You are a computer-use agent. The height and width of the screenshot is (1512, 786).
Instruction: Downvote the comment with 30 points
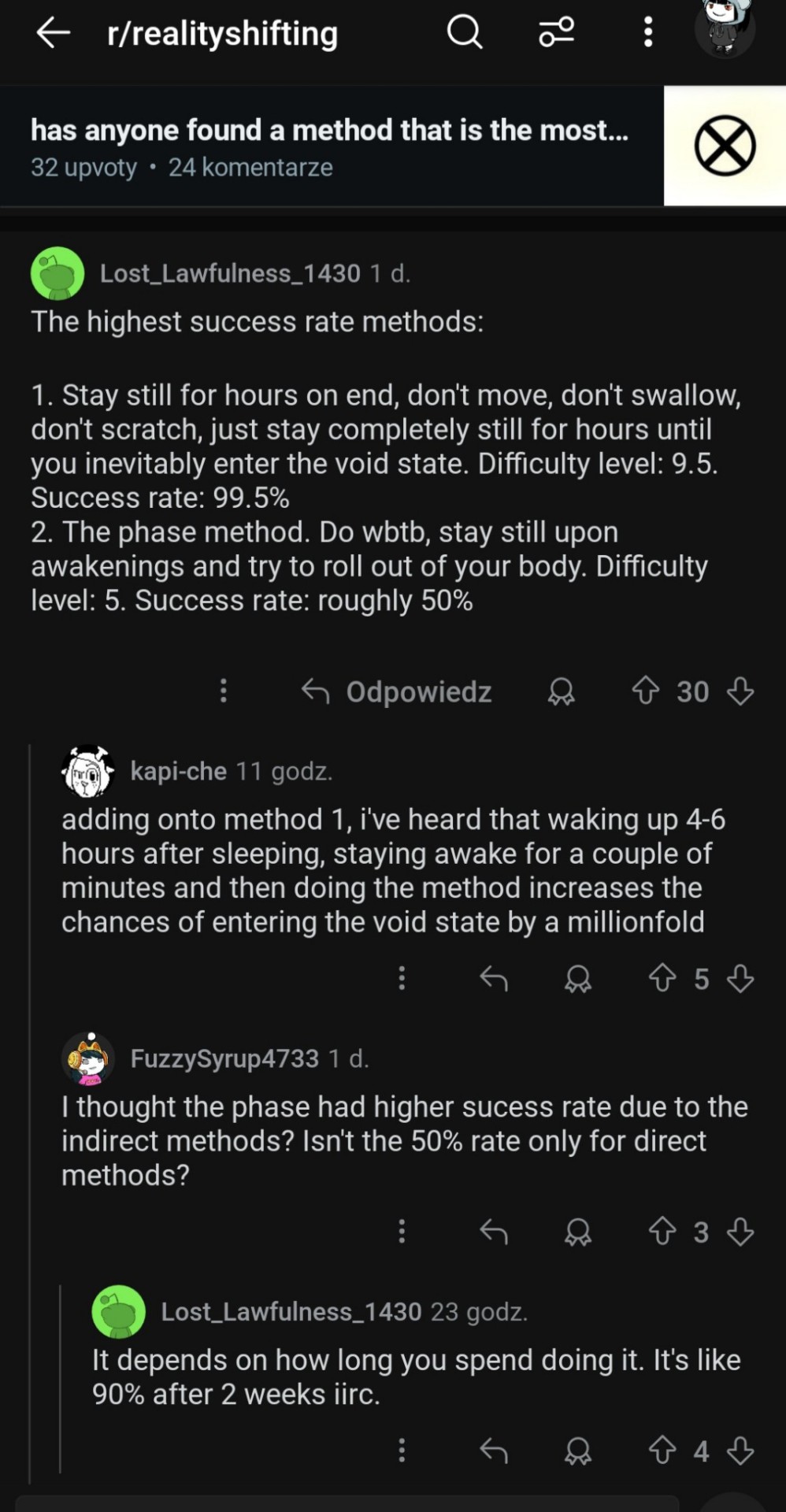pyautogui.click(x=740, y=691)
